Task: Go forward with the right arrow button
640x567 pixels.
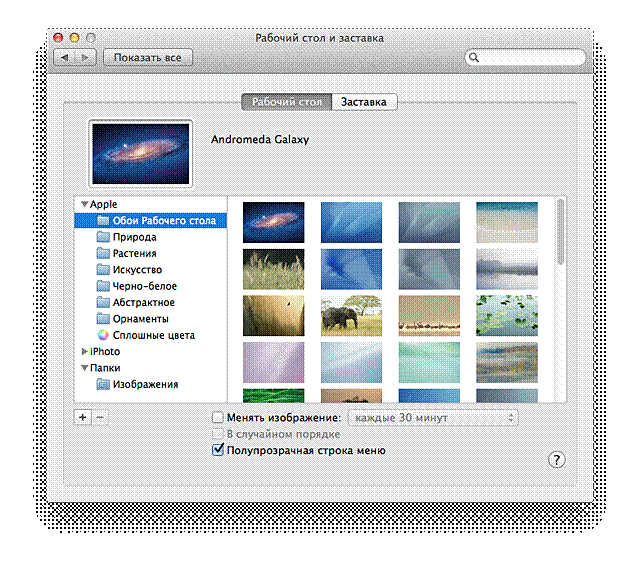Action: pyautogui.click(x=85, y=58)
